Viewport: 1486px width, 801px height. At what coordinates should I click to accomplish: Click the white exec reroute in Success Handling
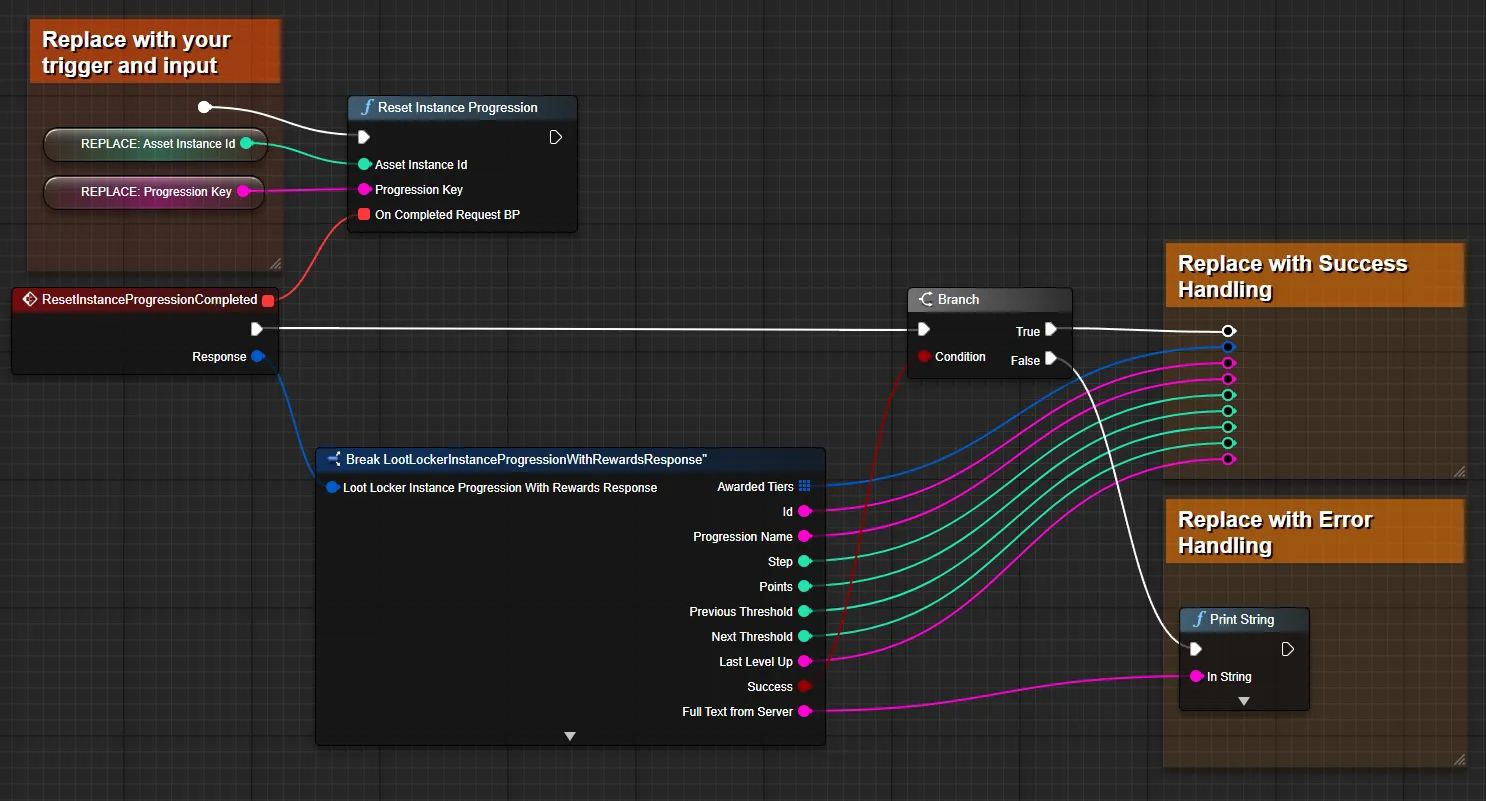1228,331
